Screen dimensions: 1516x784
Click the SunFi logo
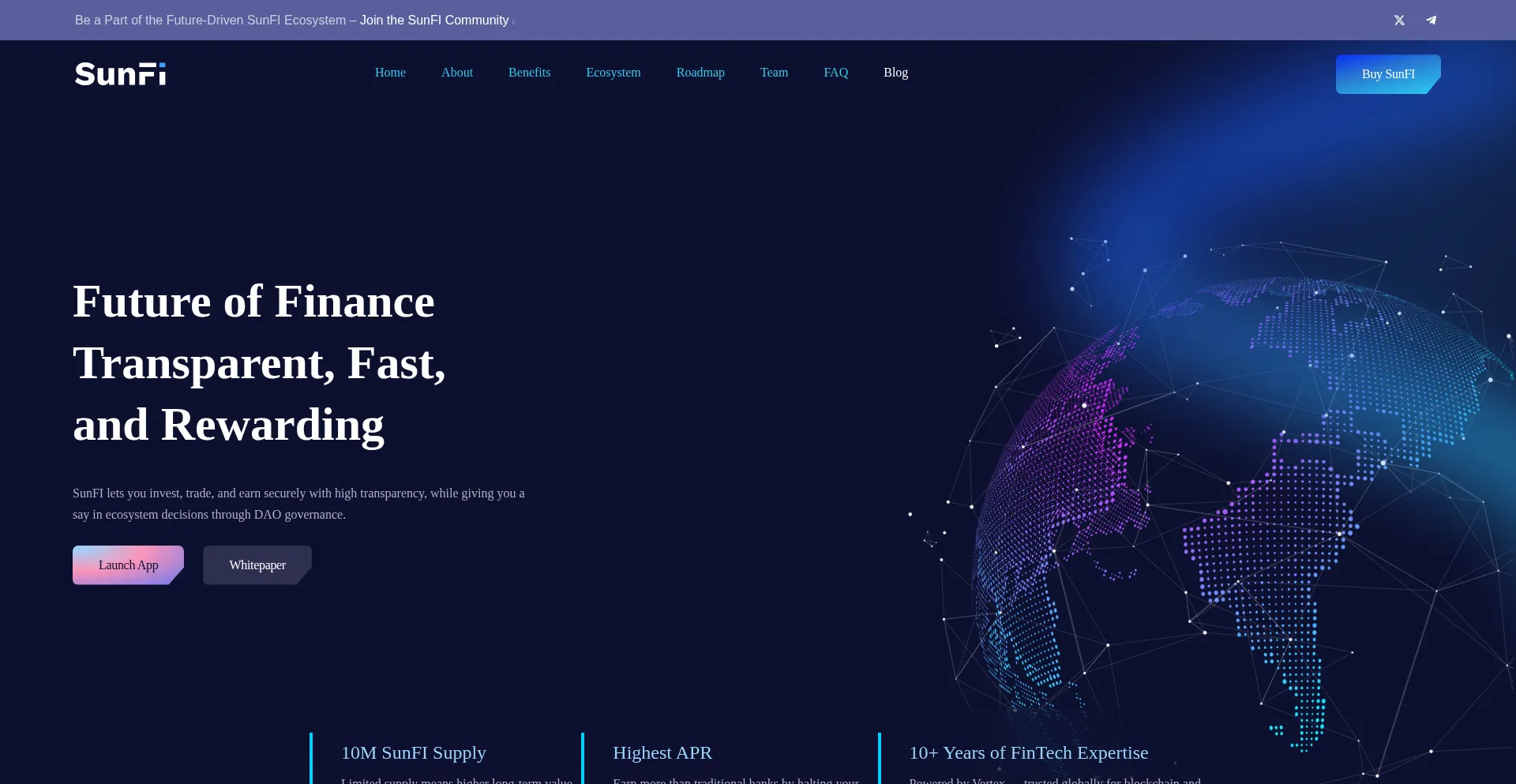120,73
